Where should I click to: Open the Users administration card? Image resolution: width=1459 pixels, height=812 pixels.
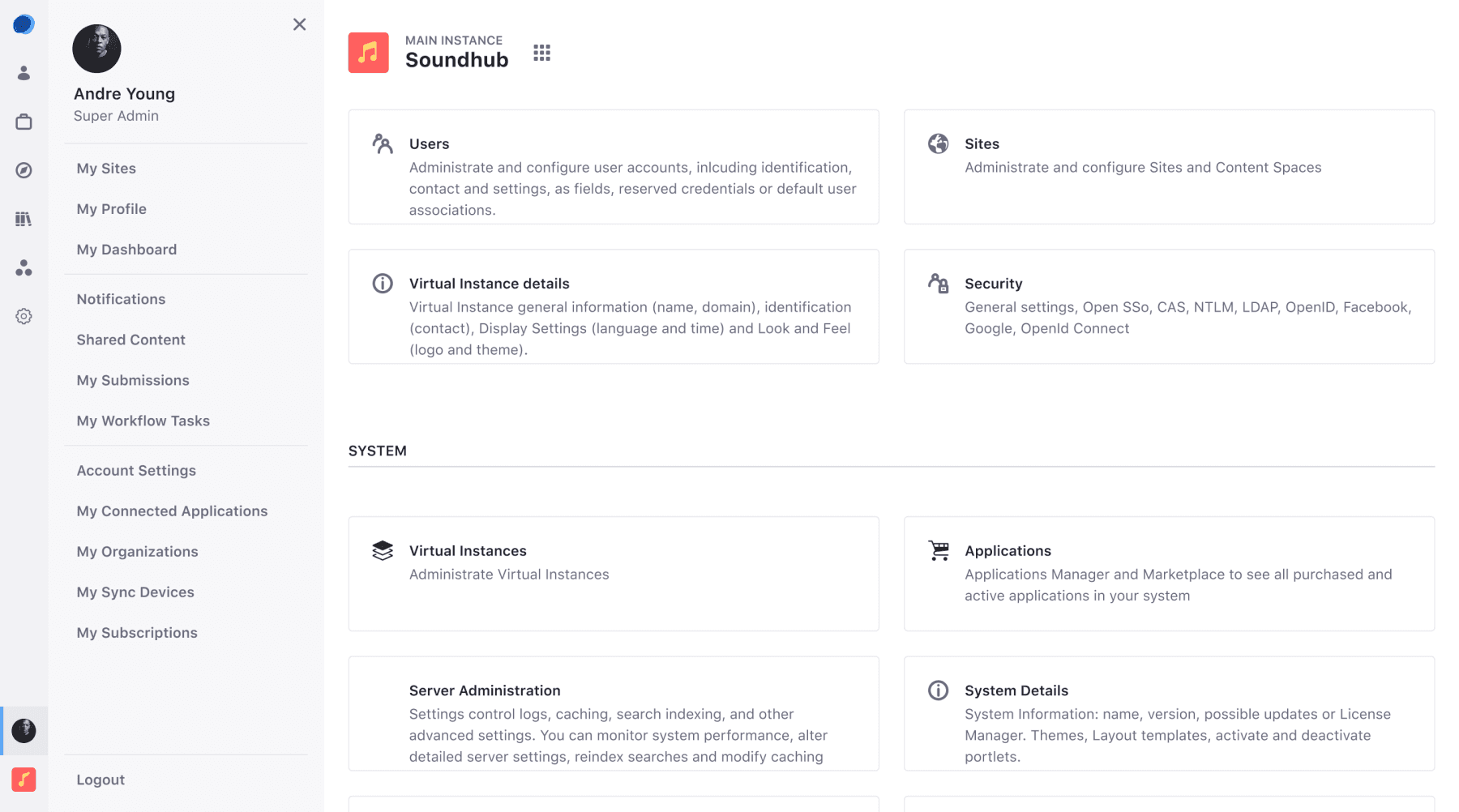[614, 167]
